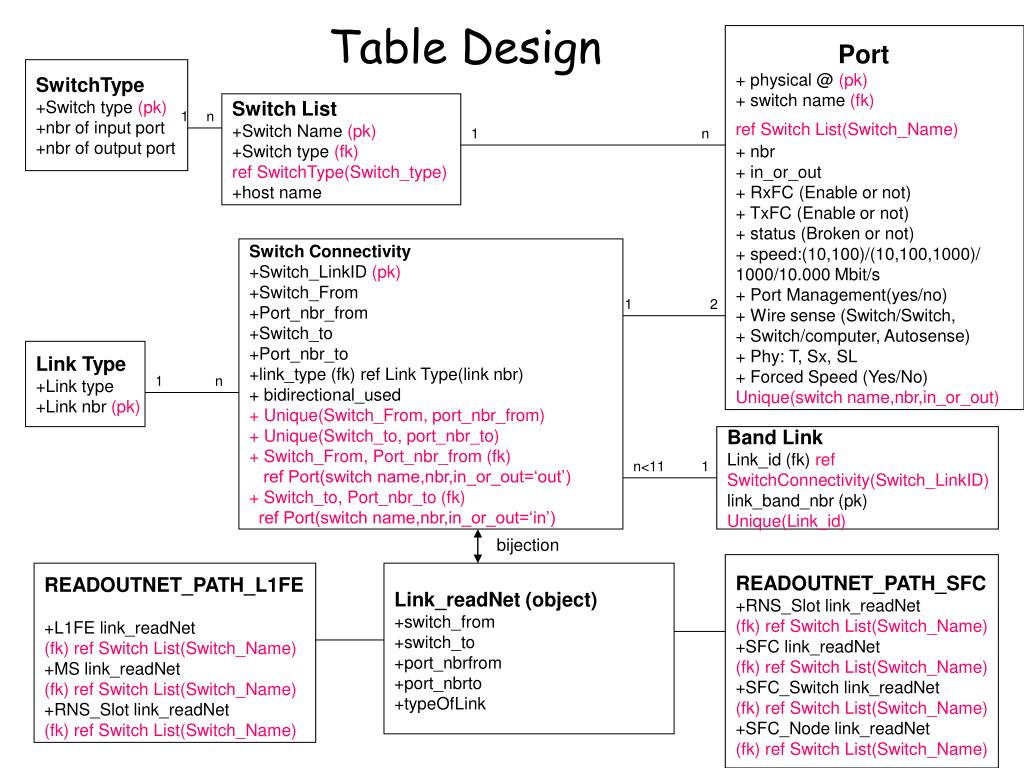Click '+Switch_LinkID (pk)' line
This screenshot has height=768, width=1024.
[325, 272]
